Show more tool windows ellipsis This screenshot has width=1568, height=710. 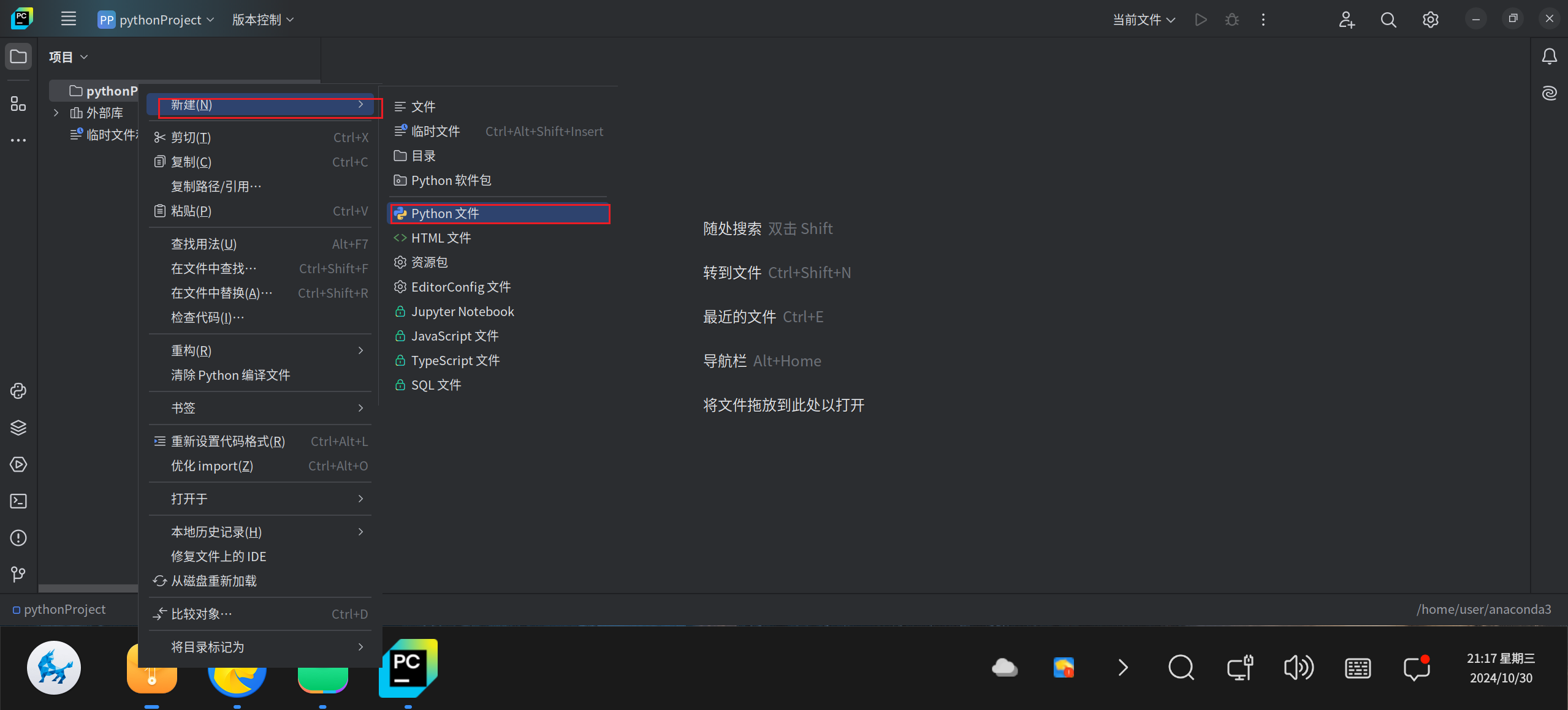tap(18, 140)
